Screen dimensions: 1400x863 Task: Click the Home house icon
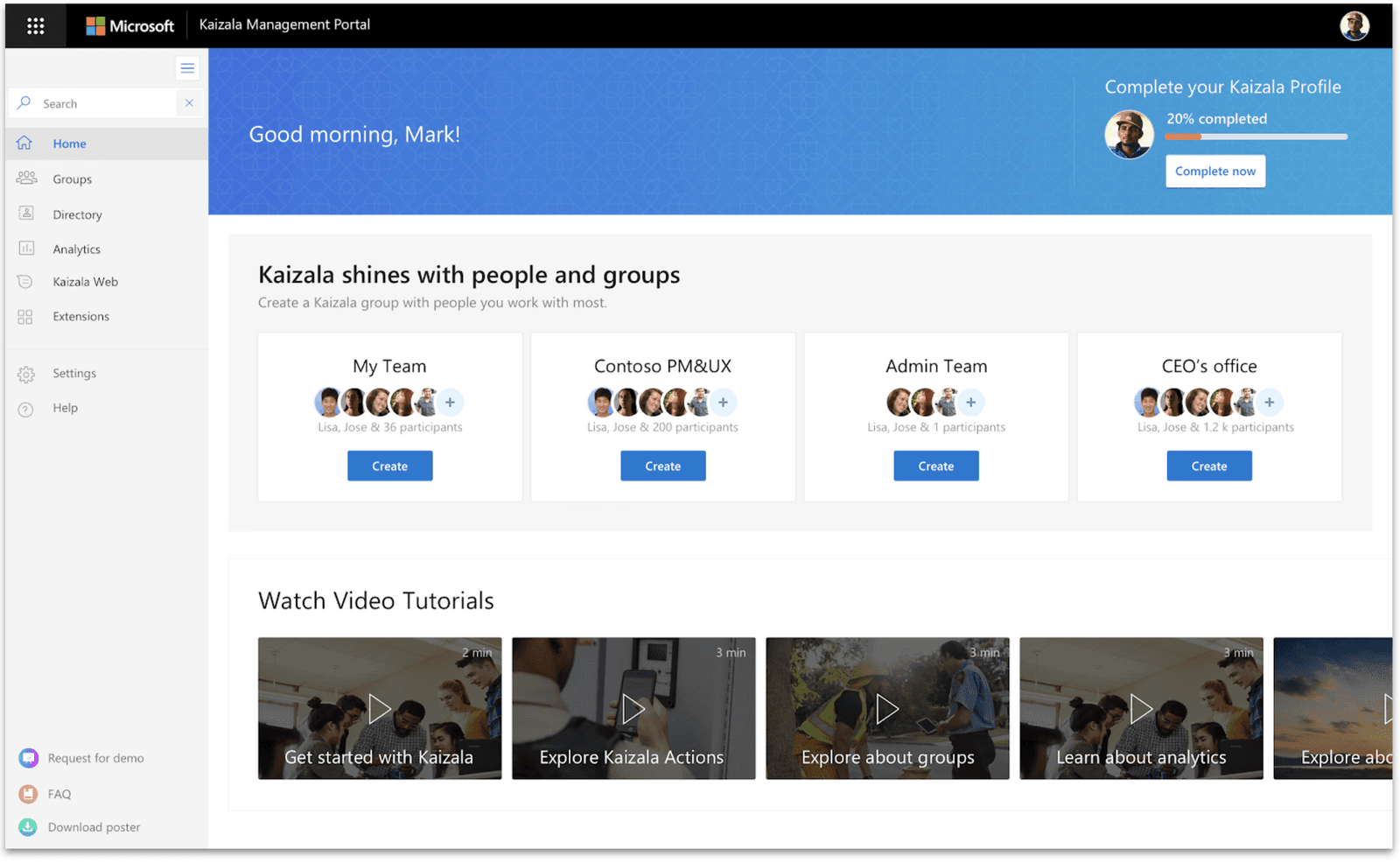(x=24, y=143)
